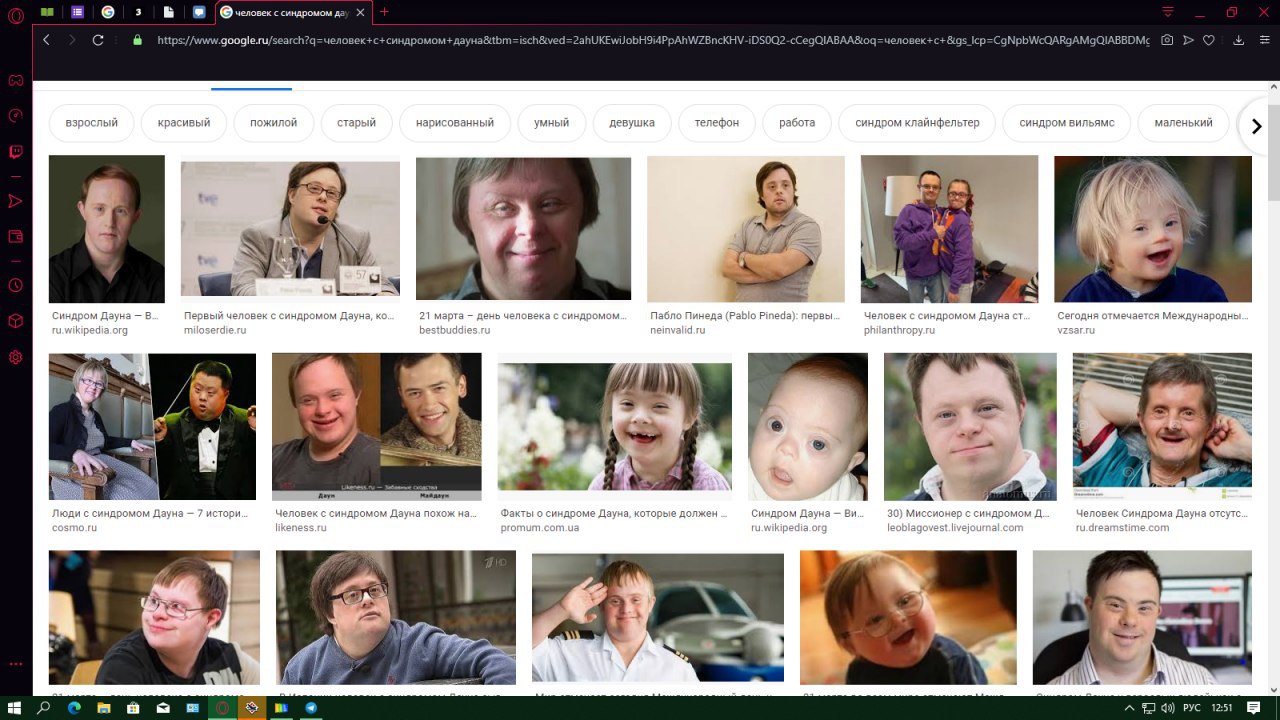Open the neinvalid.ru Пабло Пинеда link
This screenshot has width=1280, height=720.
(x=745, y=322)
